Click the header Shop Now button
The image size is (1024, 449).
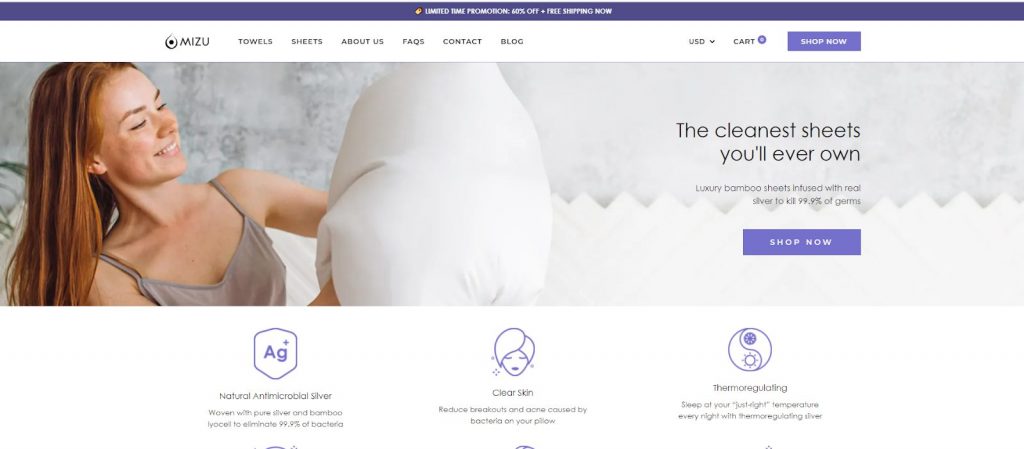click(824, 41)
